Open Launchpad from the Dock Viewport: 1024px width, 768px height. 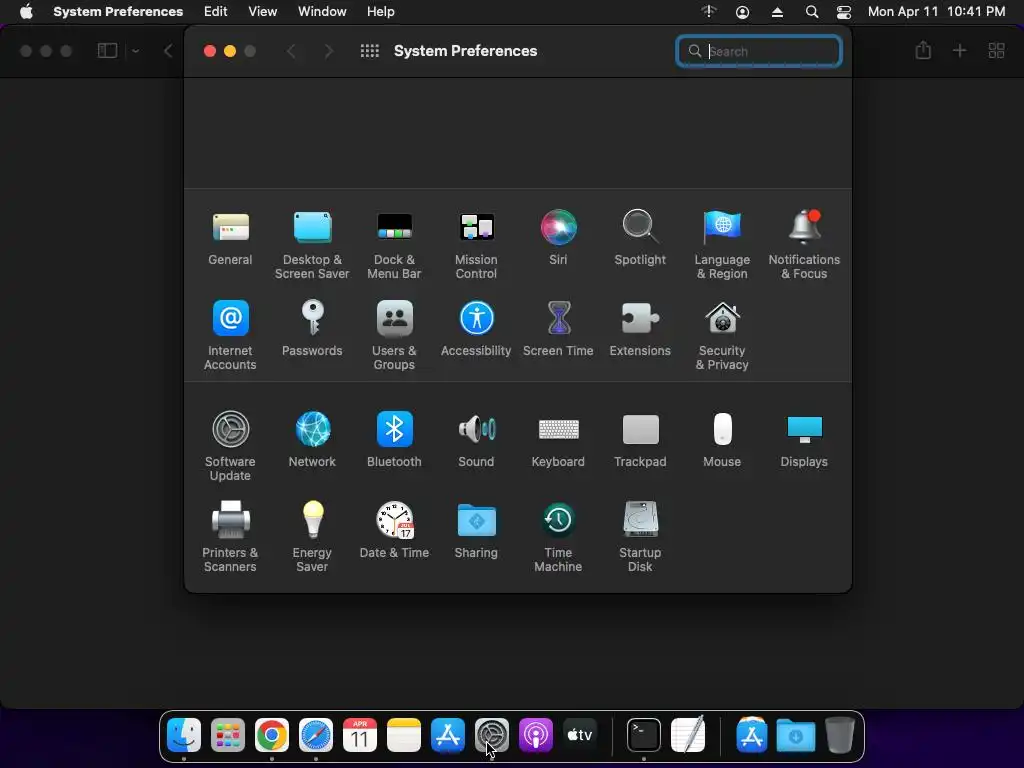pyautogui.click(x=228, y=735)
